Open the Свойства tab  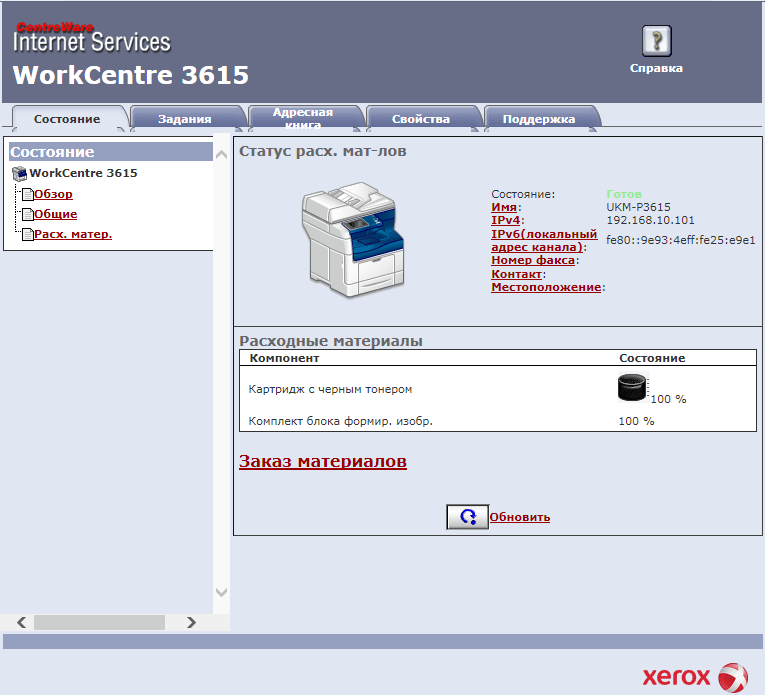(421, 119)
